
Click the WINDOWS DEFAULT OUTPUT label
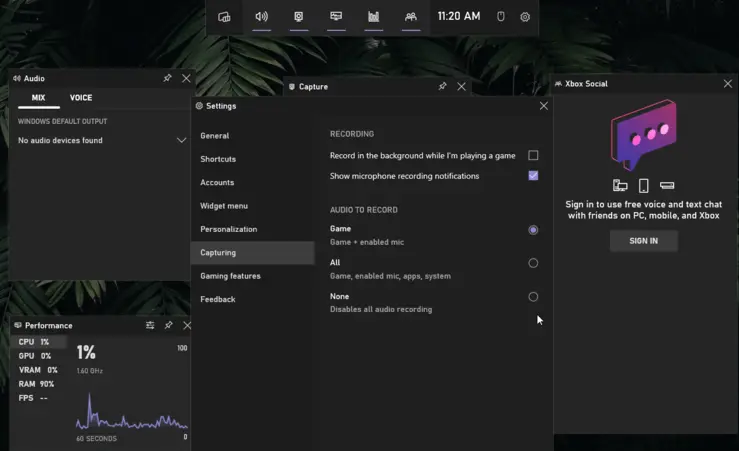pyautogui.click(x=63, y=122)
